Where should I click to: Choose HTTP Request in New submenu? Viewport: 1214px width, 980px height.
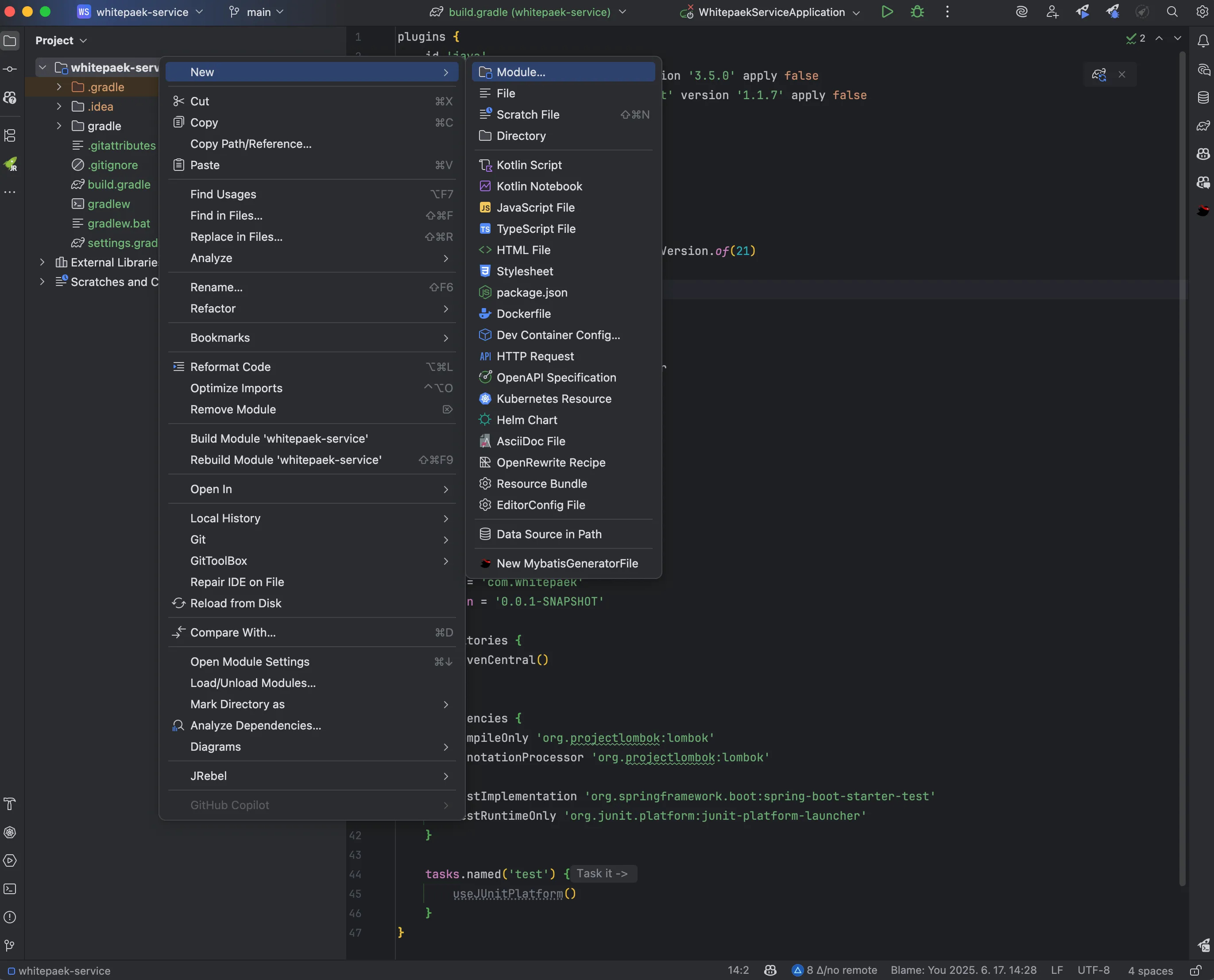pos(563,357)
